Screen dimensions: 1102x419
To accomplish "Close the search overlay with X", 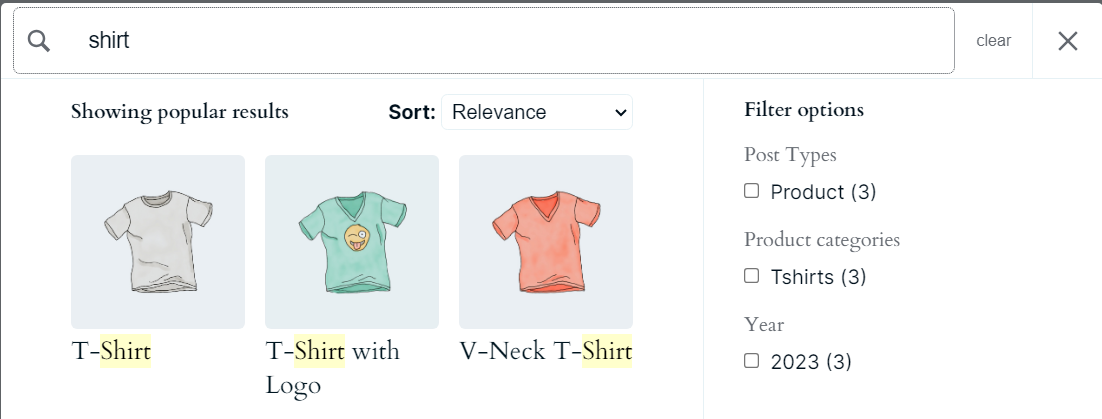I will tap(1068, 41).
